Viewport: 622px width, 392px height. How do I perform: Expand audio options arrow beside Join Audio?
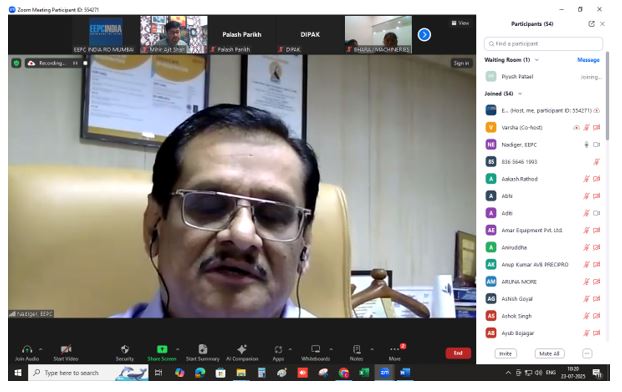coord(40,349)
